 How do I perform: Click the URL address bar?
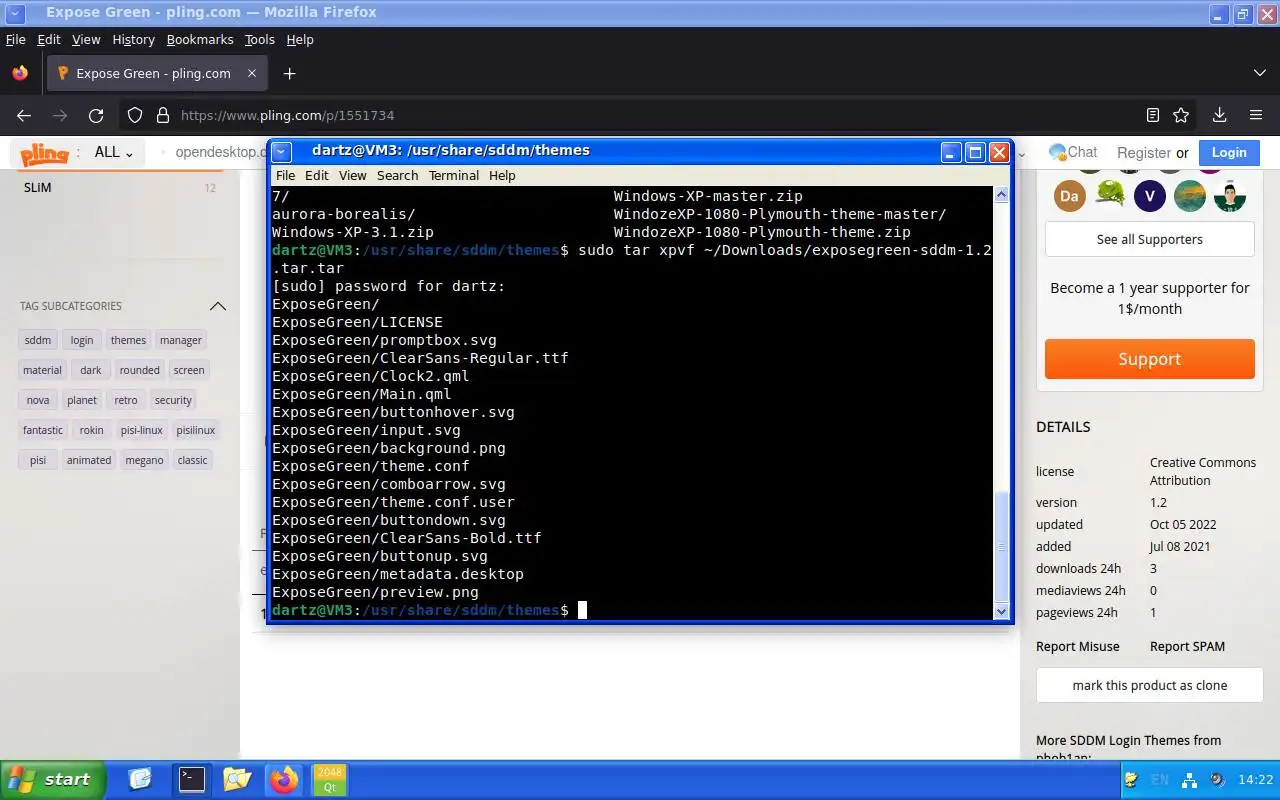pyautogui.click(x=655, y=115)
